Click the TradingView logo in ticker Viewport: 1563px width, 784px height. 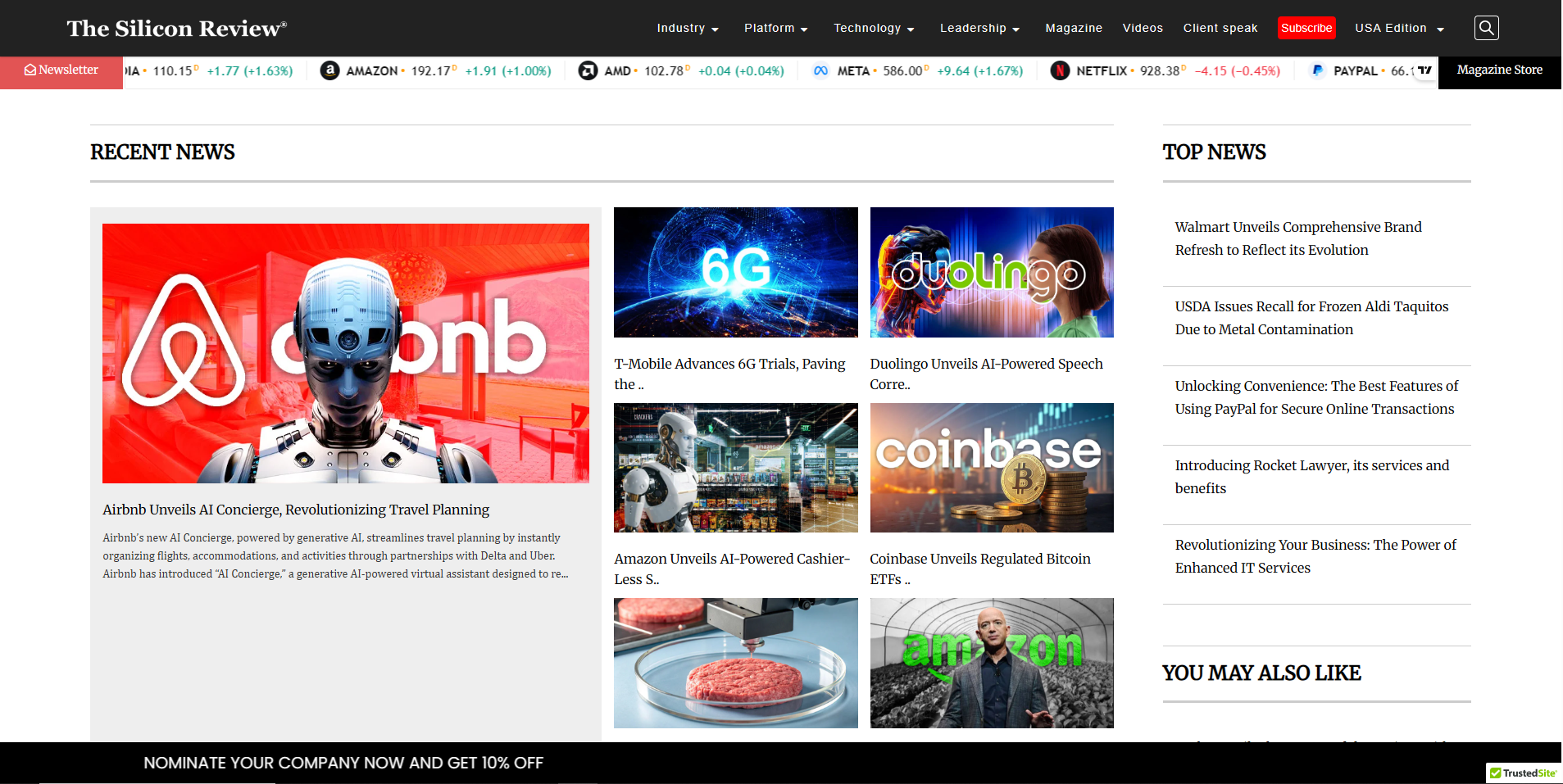1424,70
